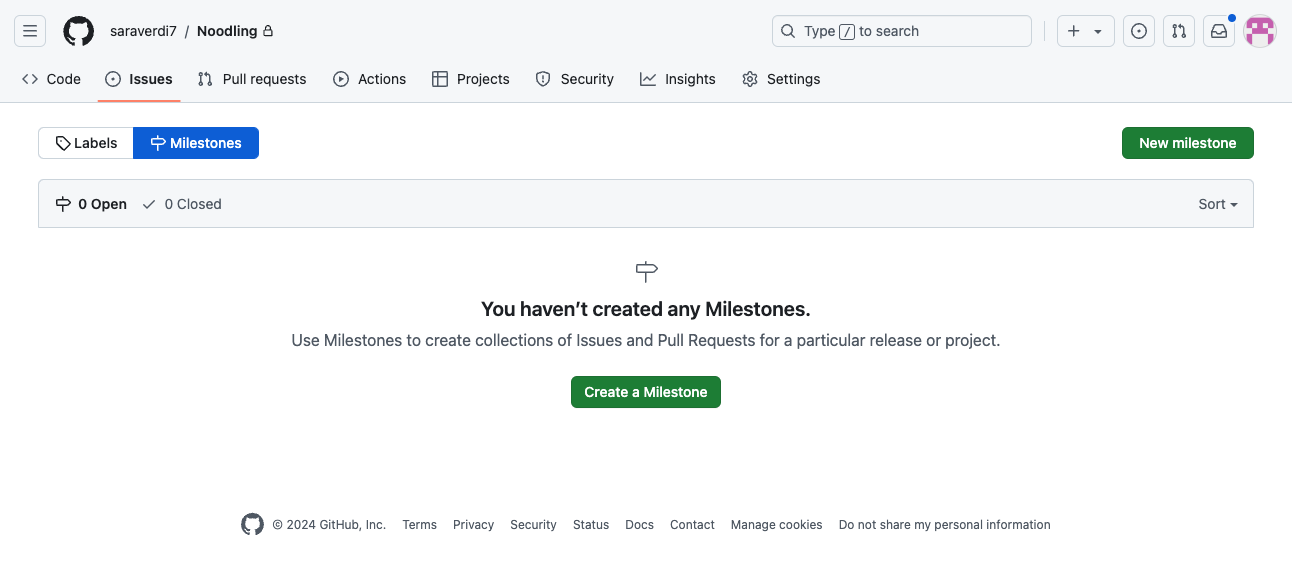Switch to the Actions tab

click(x=369, y=78)
